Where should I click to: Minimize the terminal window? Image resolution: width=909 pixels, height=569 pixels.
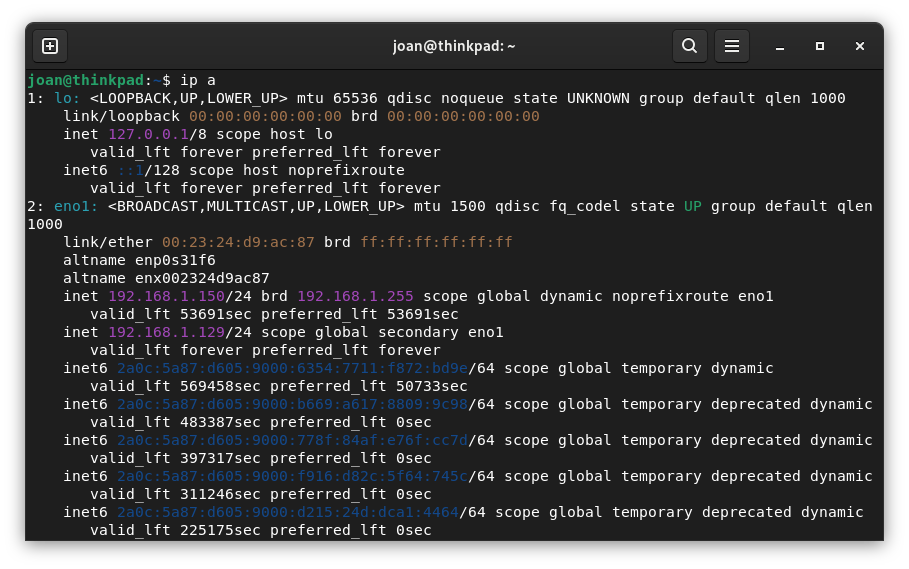(x=780, y=46)
